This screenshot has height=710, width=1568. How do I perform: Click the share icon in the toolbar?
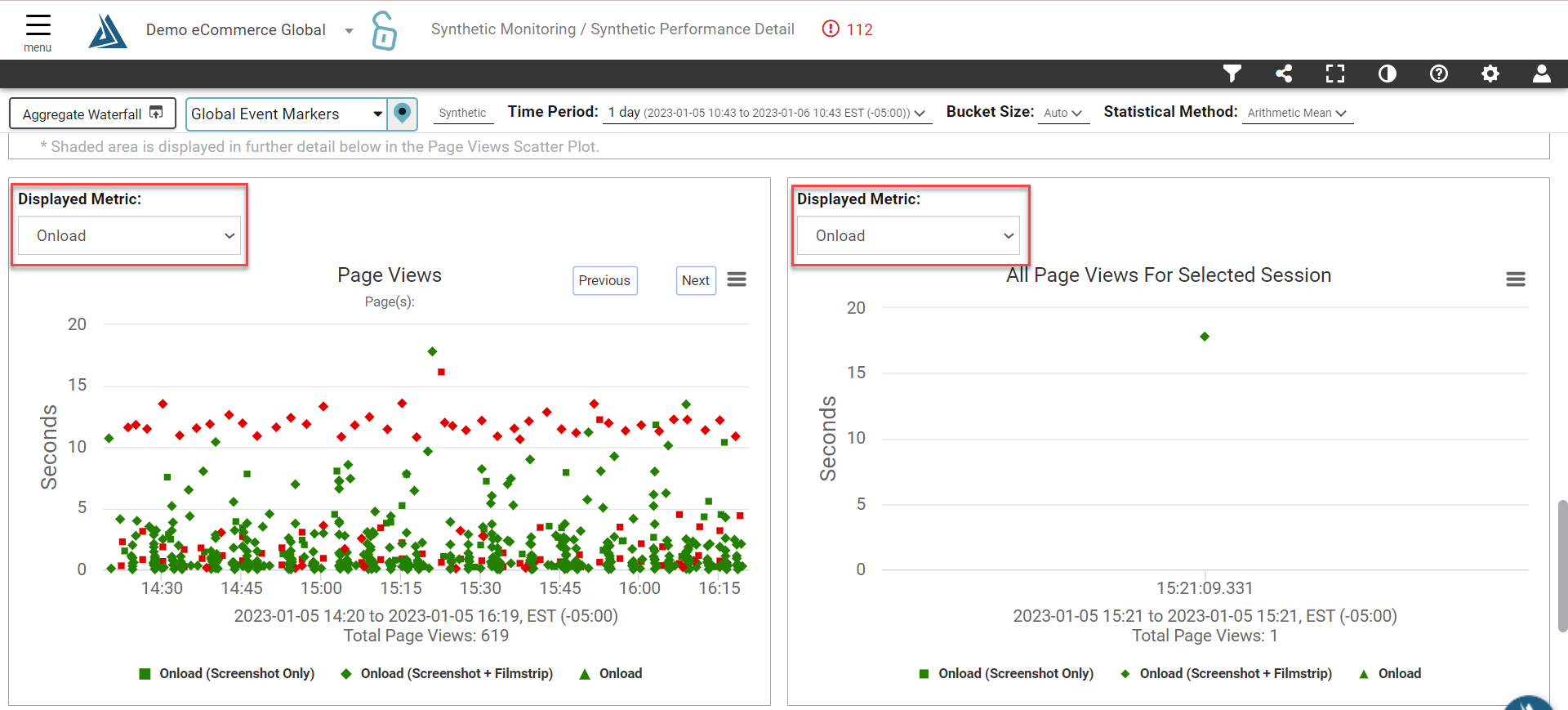pos(1284,74)
